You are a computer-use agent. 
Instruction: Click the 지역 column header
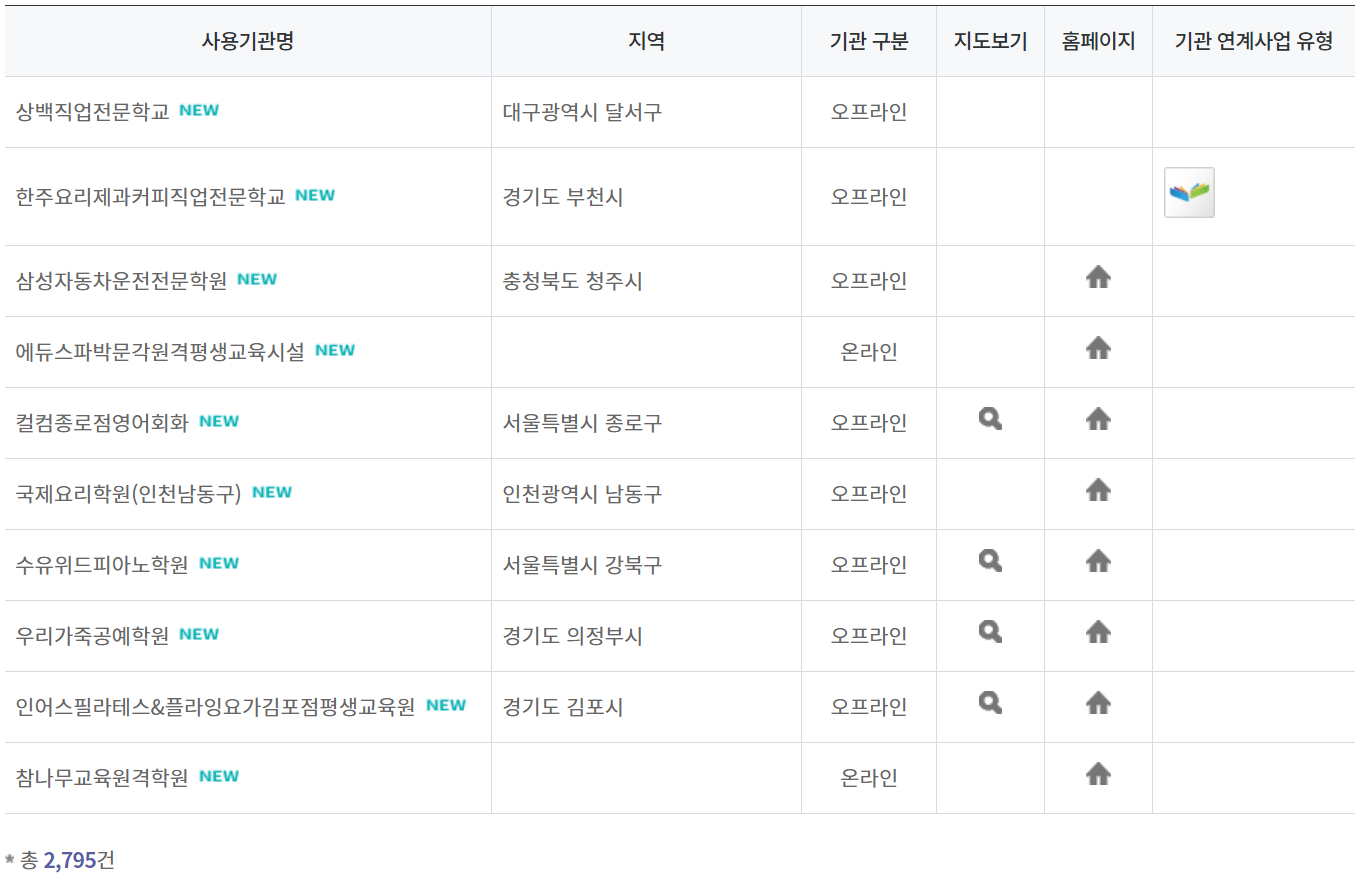[x=644, y=41]
